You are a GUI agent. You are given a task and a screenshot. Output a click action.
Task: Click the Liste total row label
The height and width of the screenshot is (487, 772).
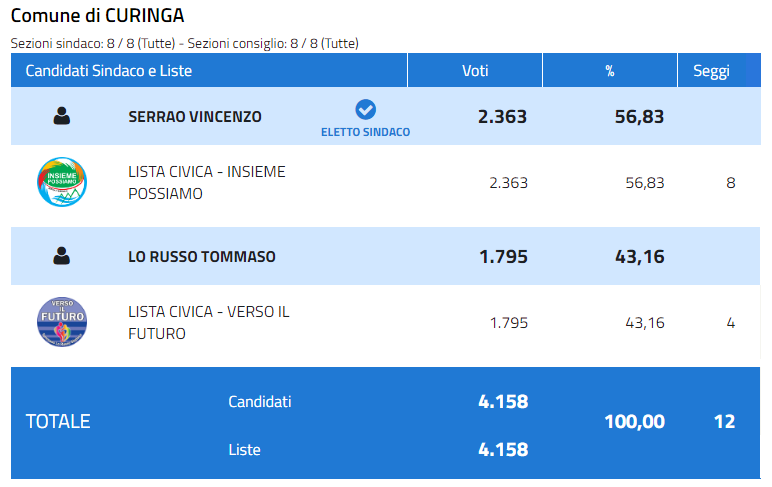[x=244, y=450]
